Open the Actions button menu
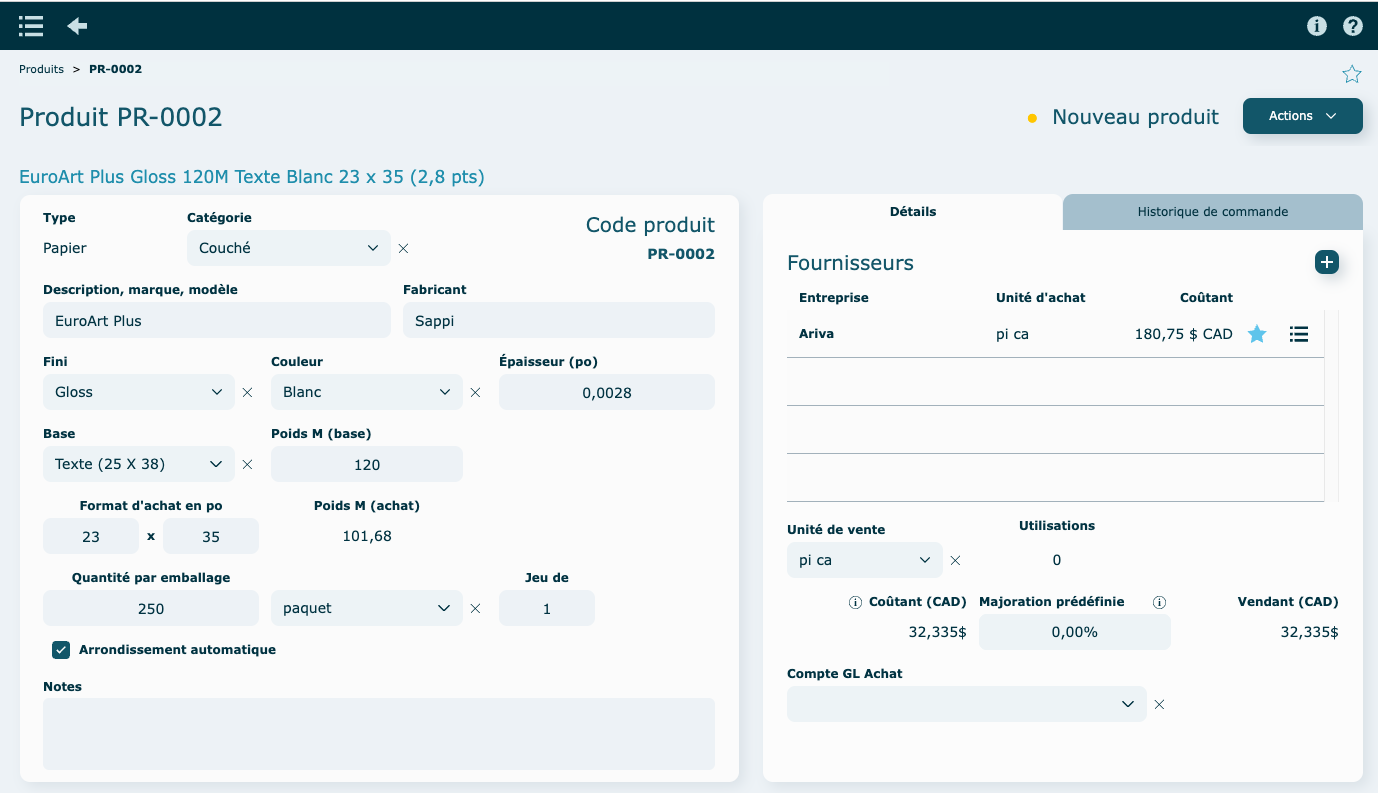 coord(1302,116)
